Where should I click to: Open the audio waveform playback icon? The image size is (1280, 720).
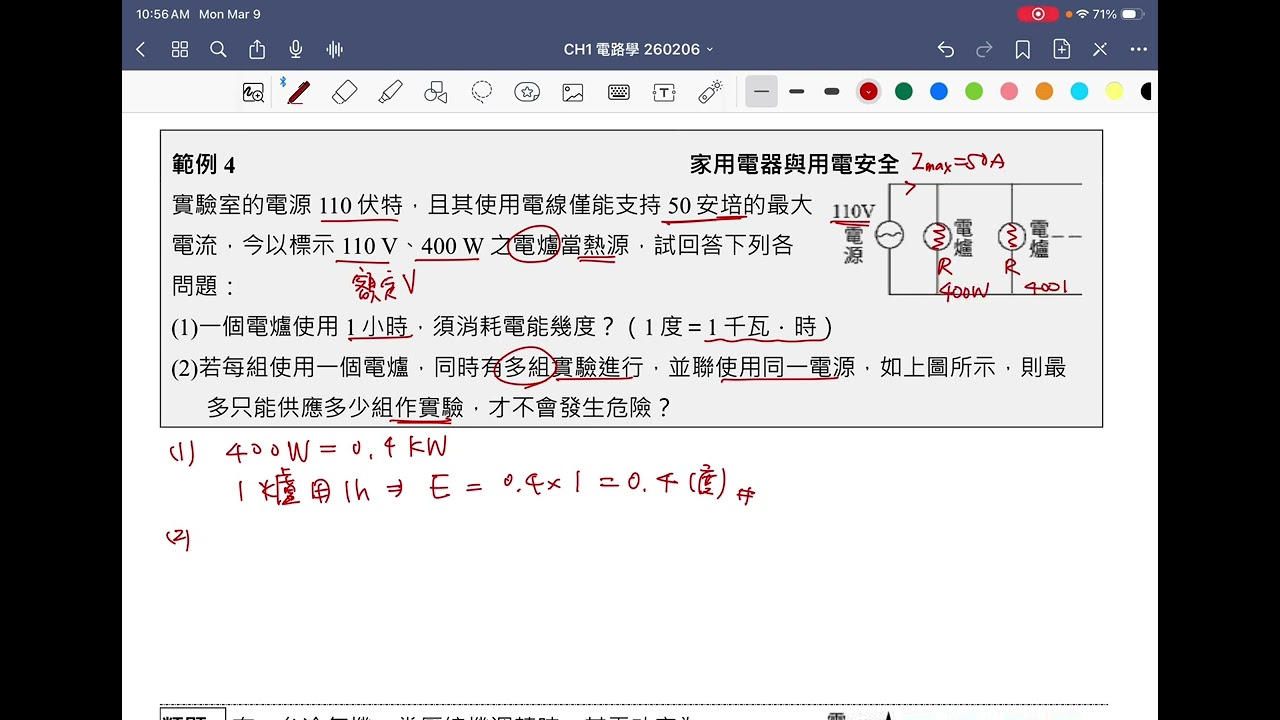pos(335,49)
